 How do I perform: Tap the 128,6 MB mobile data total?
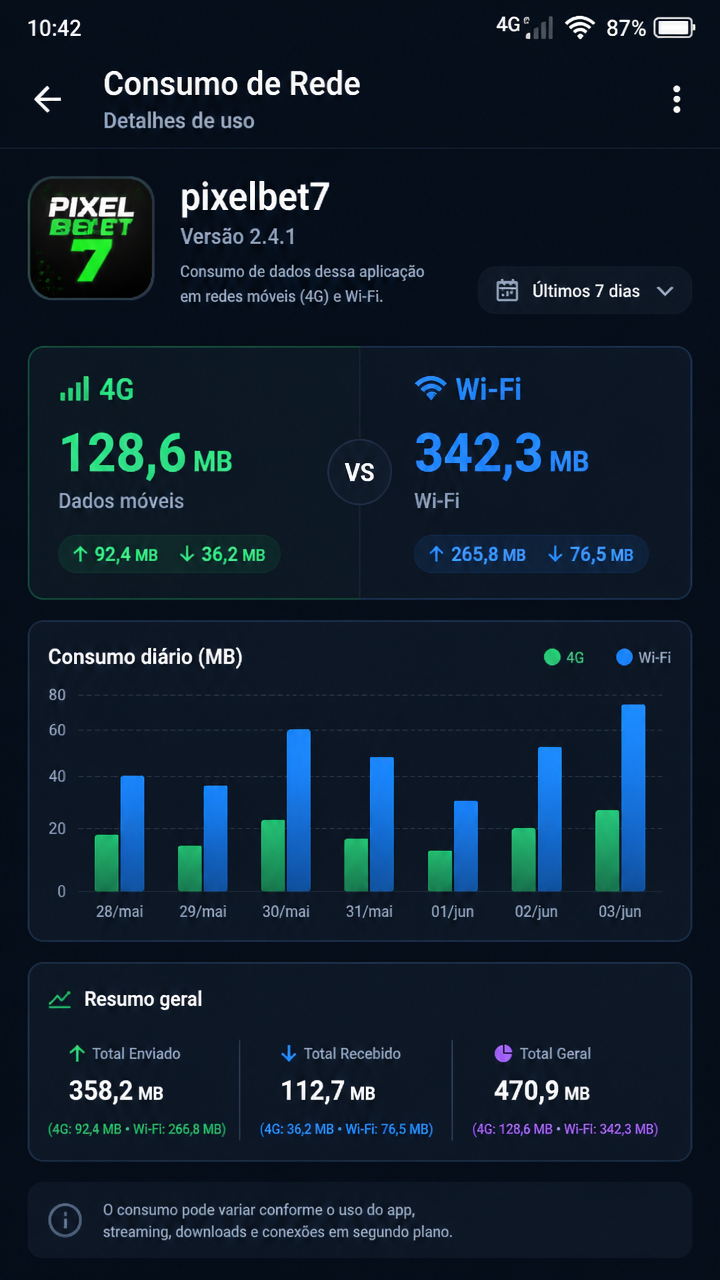[146, 454]
